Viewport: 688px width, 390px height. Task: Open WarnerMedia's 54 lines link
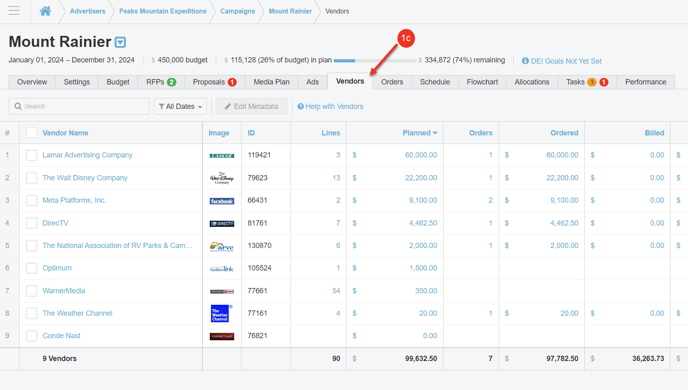coord(336,290)
